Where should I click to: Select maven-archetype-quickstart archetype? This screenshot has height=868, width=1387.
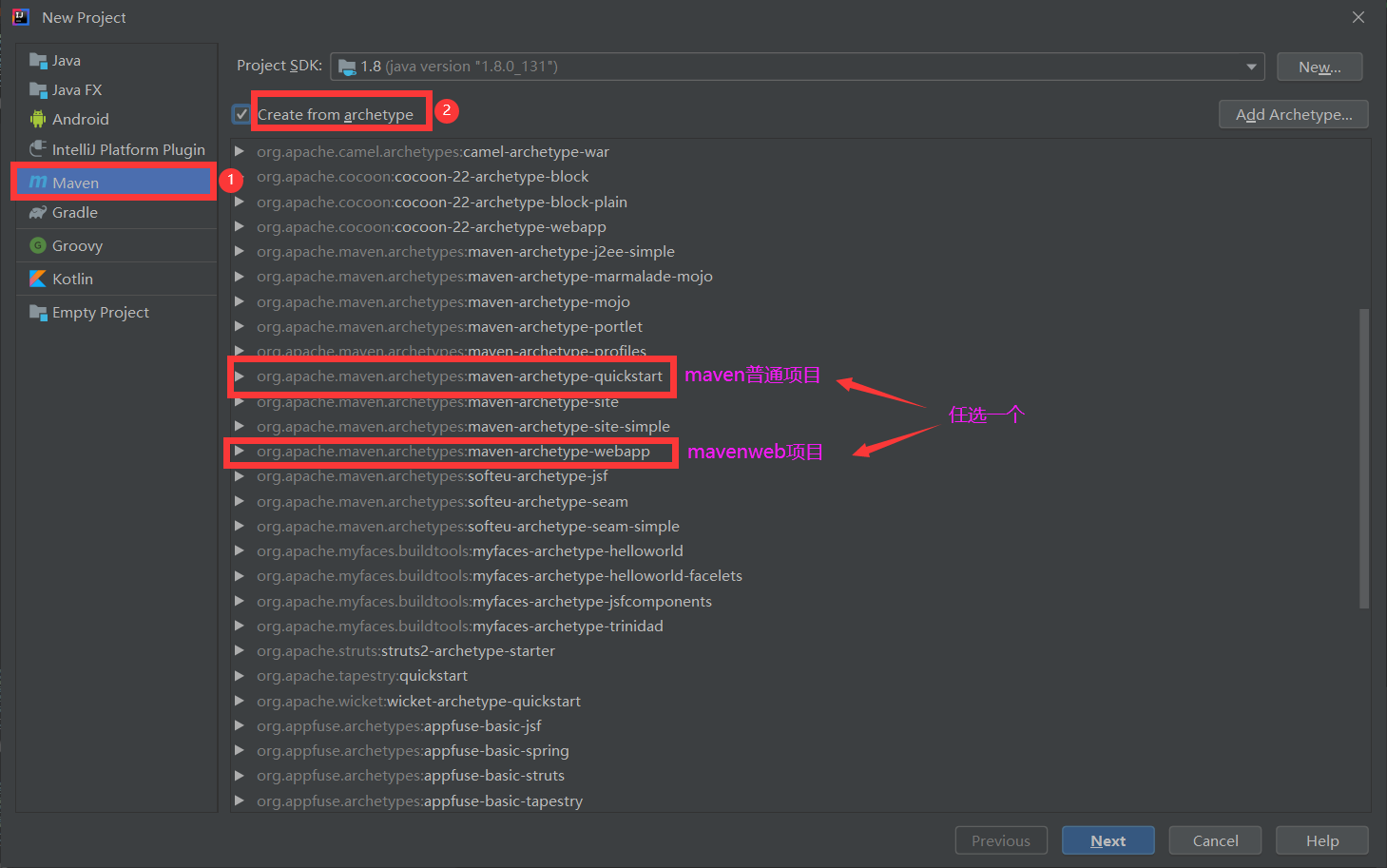coord(459,376)
